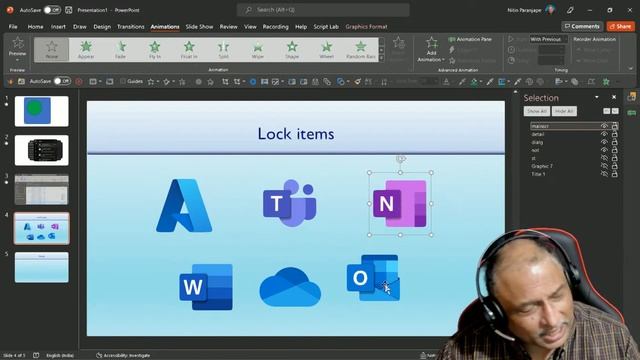Show the hidden Title 1 item
The height and width of the screenshot is (360, 640).
(604, 174)
